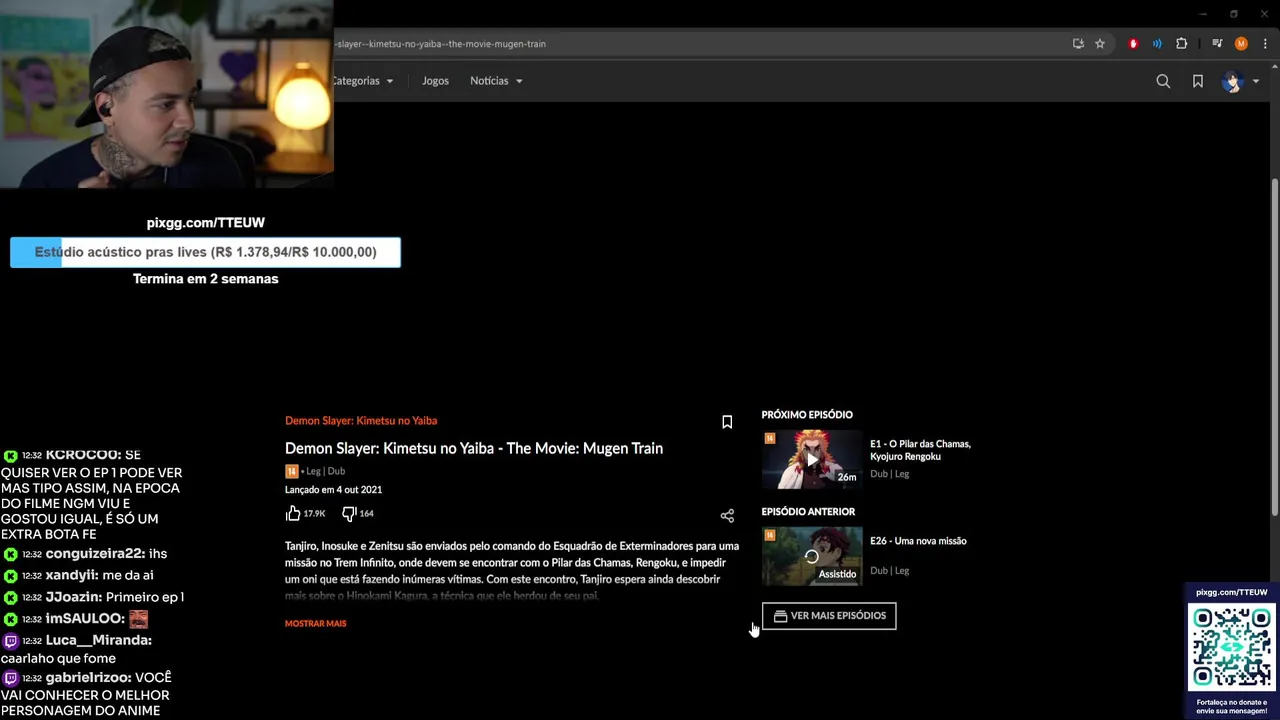
Task: Click the pixgg QR code image
Action: pyautogui.click(x=1232, y=649)
